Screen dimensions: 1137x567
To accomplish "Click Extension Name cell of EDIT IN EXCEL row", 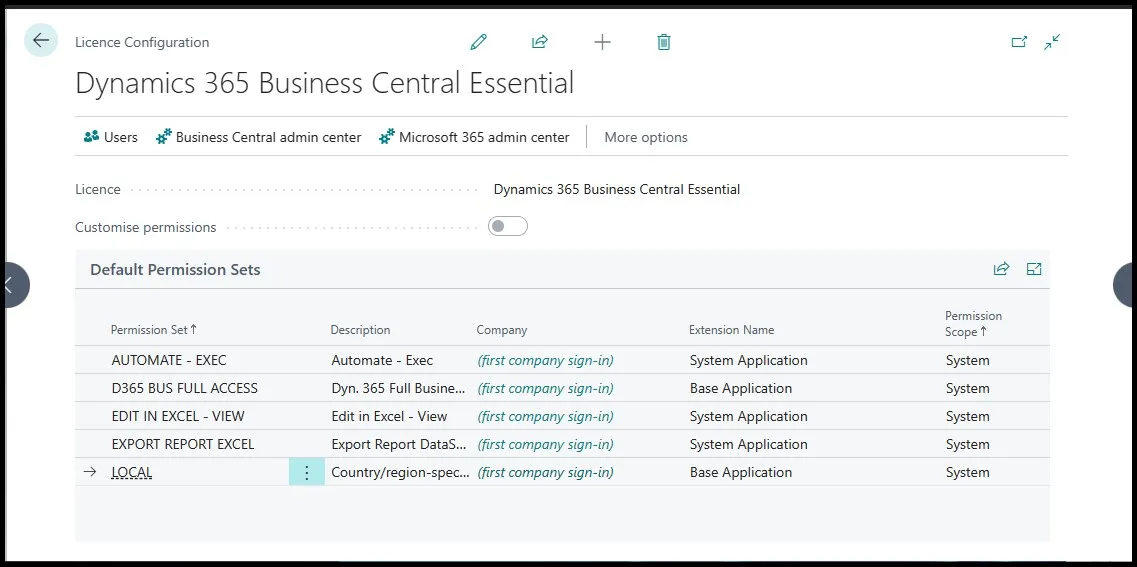I will pyautogui.click(x=748, y=417).
